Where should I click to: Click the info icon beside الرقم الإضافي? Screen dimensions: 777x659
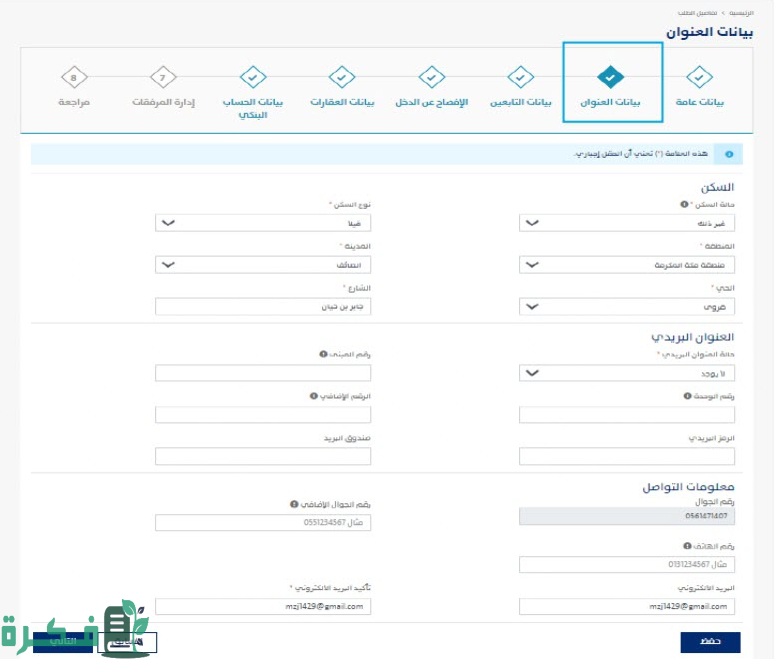(x=314, y=396)
